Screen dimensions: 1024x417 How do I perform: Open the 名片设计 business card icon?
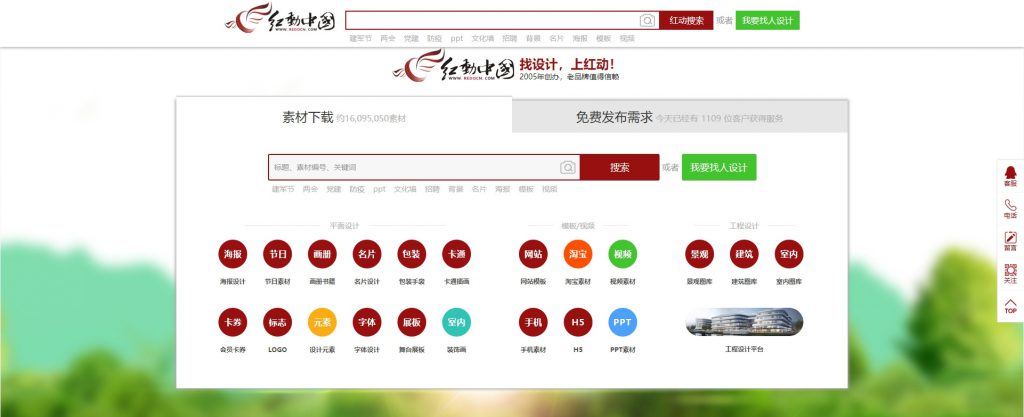point(367,255)
